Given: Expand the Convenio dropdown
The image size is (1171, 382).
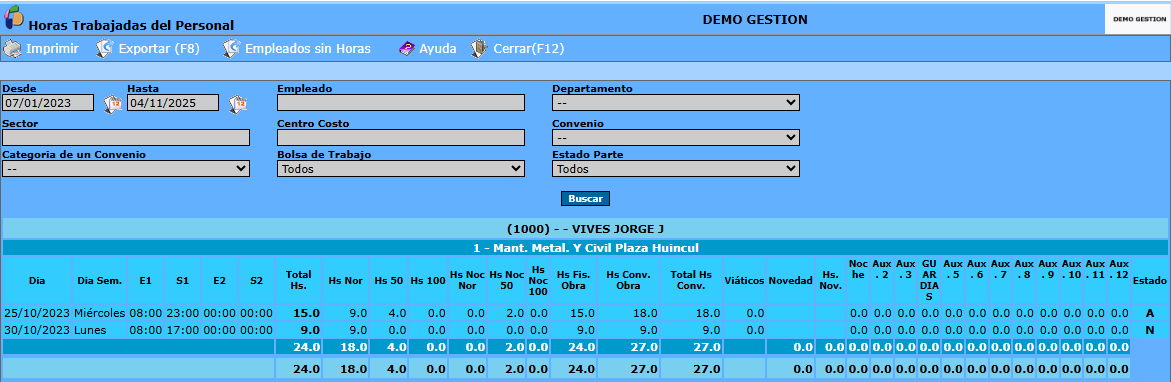Looking at the screenshot, I should pyautogui.click(x=676, y=137).
